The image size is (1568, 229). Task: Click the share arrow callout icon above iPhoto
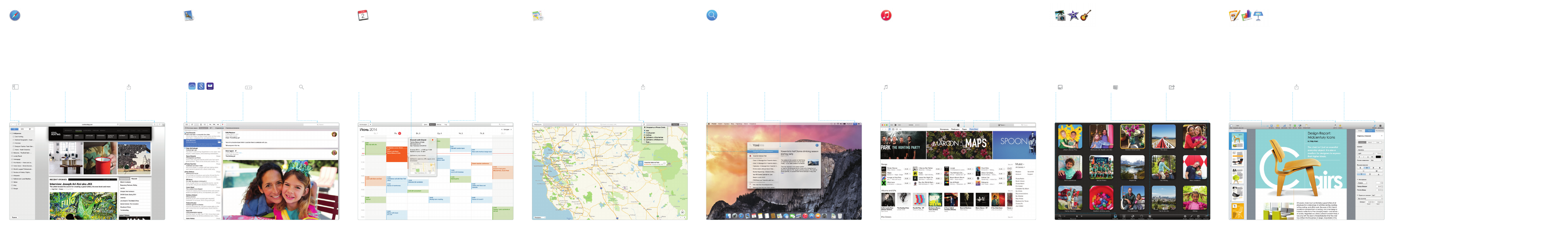click(x=1171, y=87)
